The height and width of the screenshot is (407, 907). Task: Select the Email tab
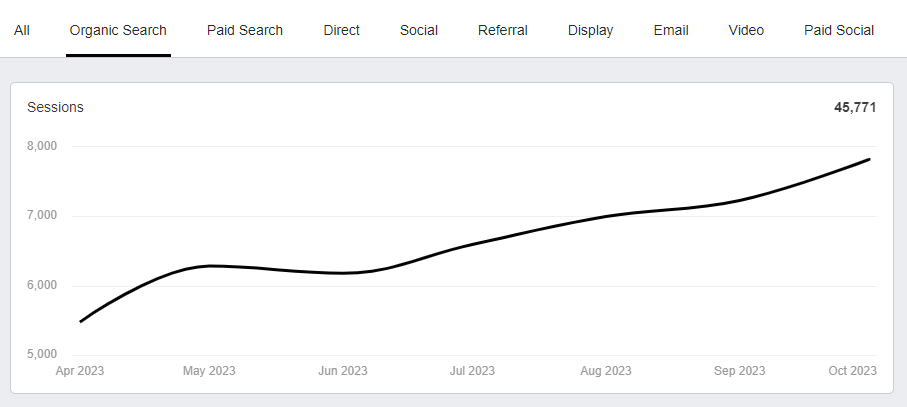pos(671,30)
